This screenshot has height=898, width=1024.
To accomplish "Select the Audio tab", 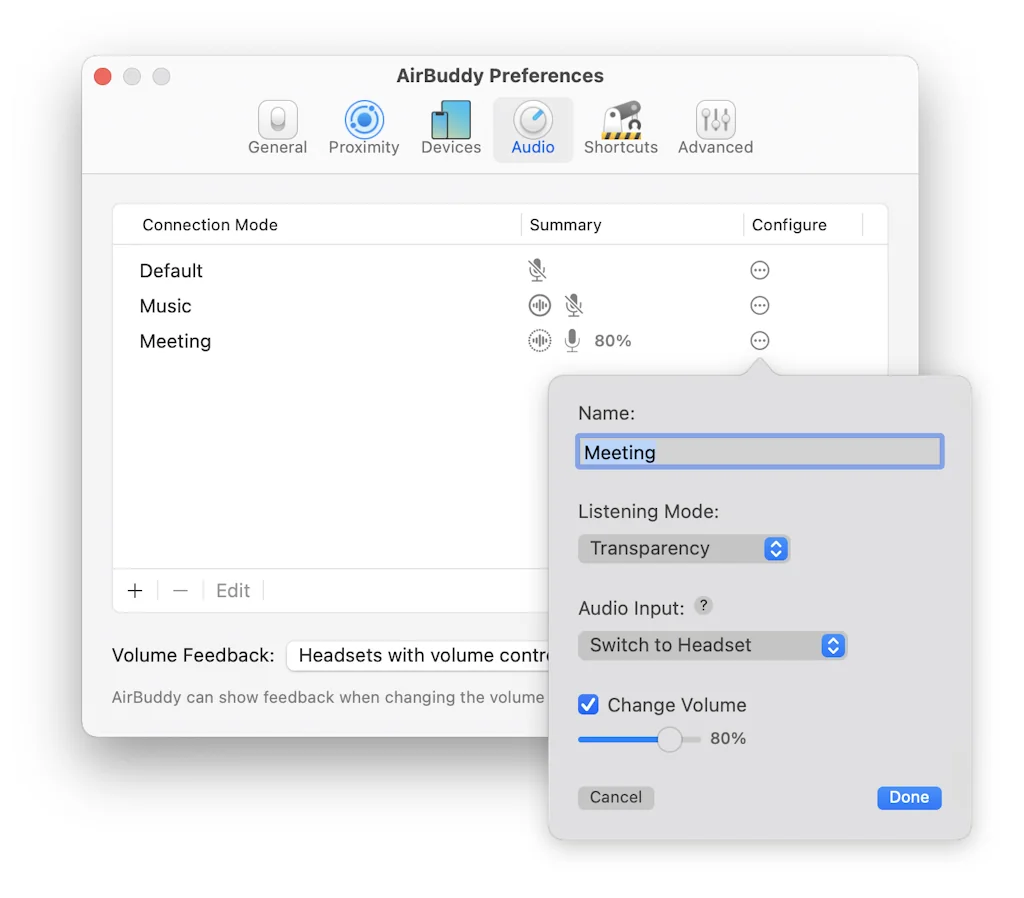I will (533, 129).
